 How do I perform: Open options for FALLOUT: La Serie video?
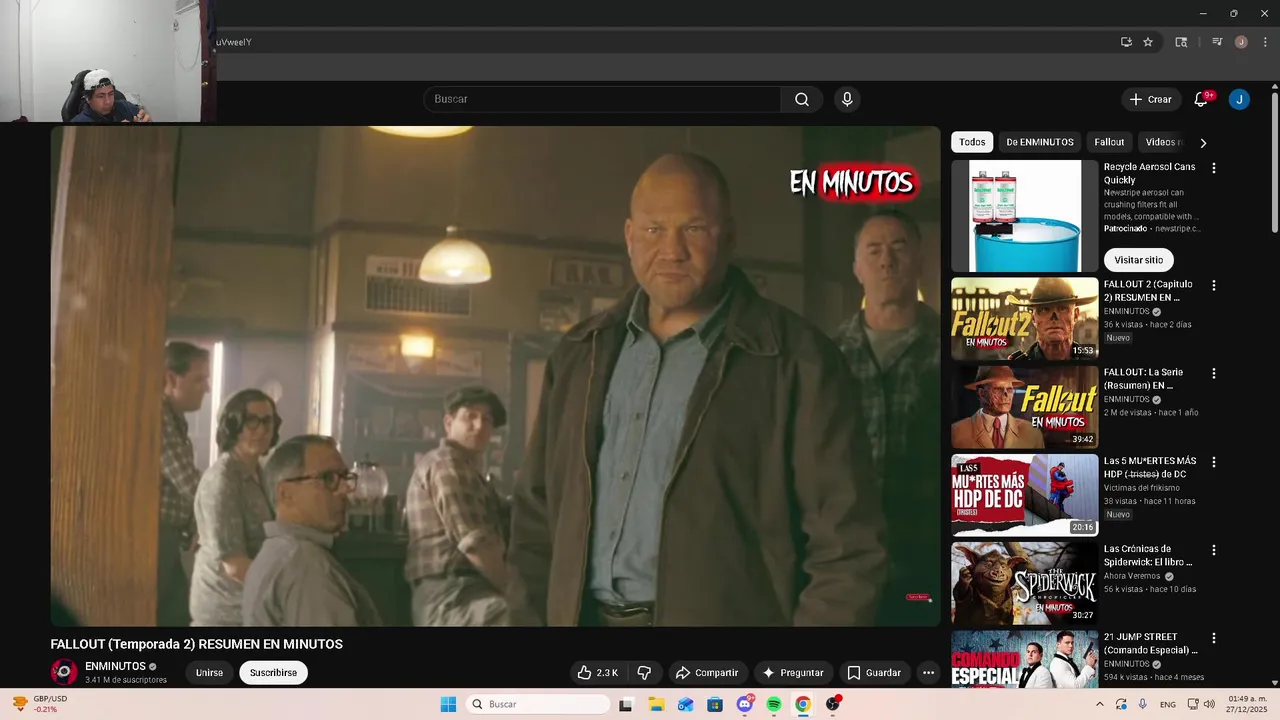(x=1214, y=374)
